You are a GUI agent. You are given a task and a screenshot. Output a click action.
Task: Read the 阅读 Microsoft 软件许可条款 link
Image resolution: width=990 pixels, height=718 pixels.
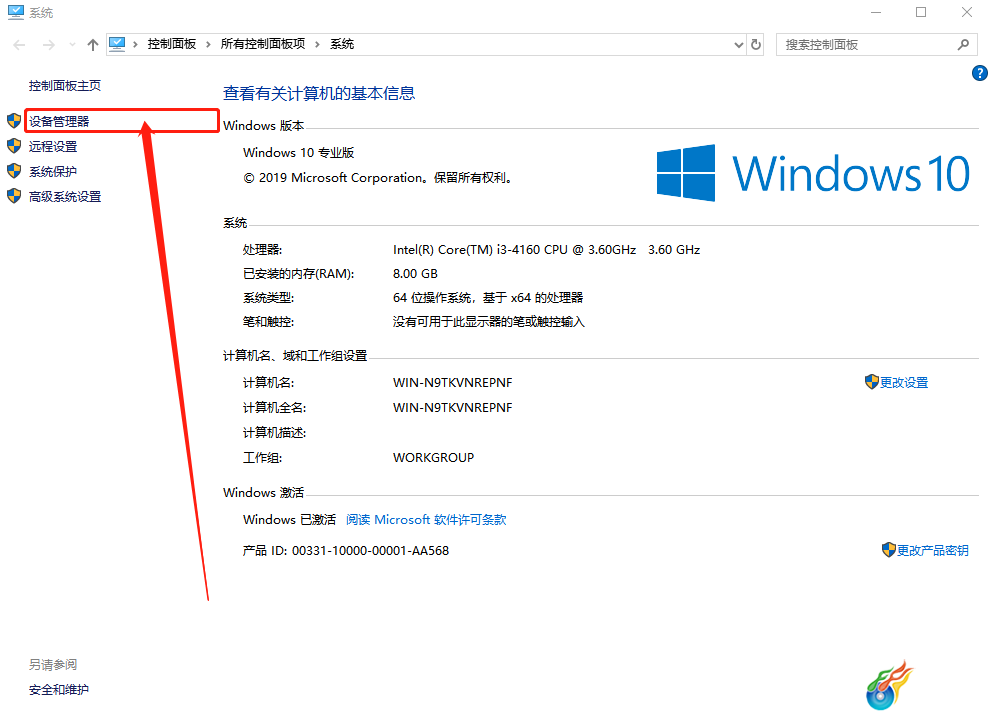tap(426, 520)
